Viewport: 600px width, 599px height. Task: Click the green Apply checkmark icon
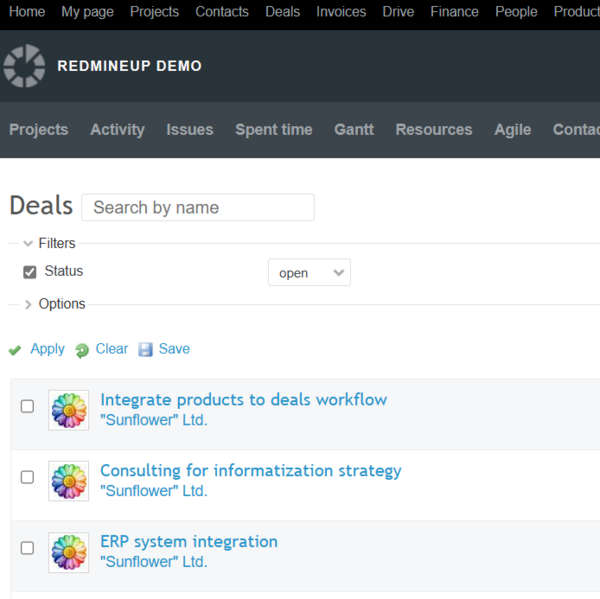(15, 350)
